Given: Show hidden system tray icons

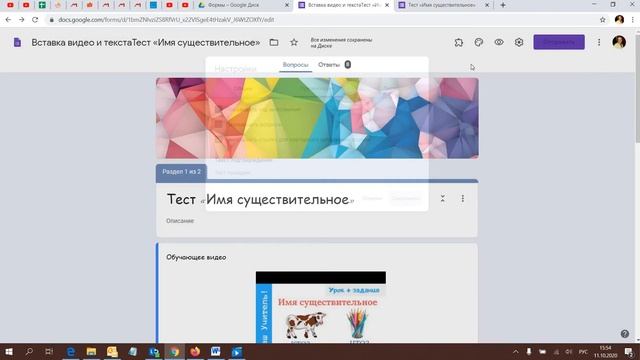Looking at the screenshot, I should pos(516,352).
